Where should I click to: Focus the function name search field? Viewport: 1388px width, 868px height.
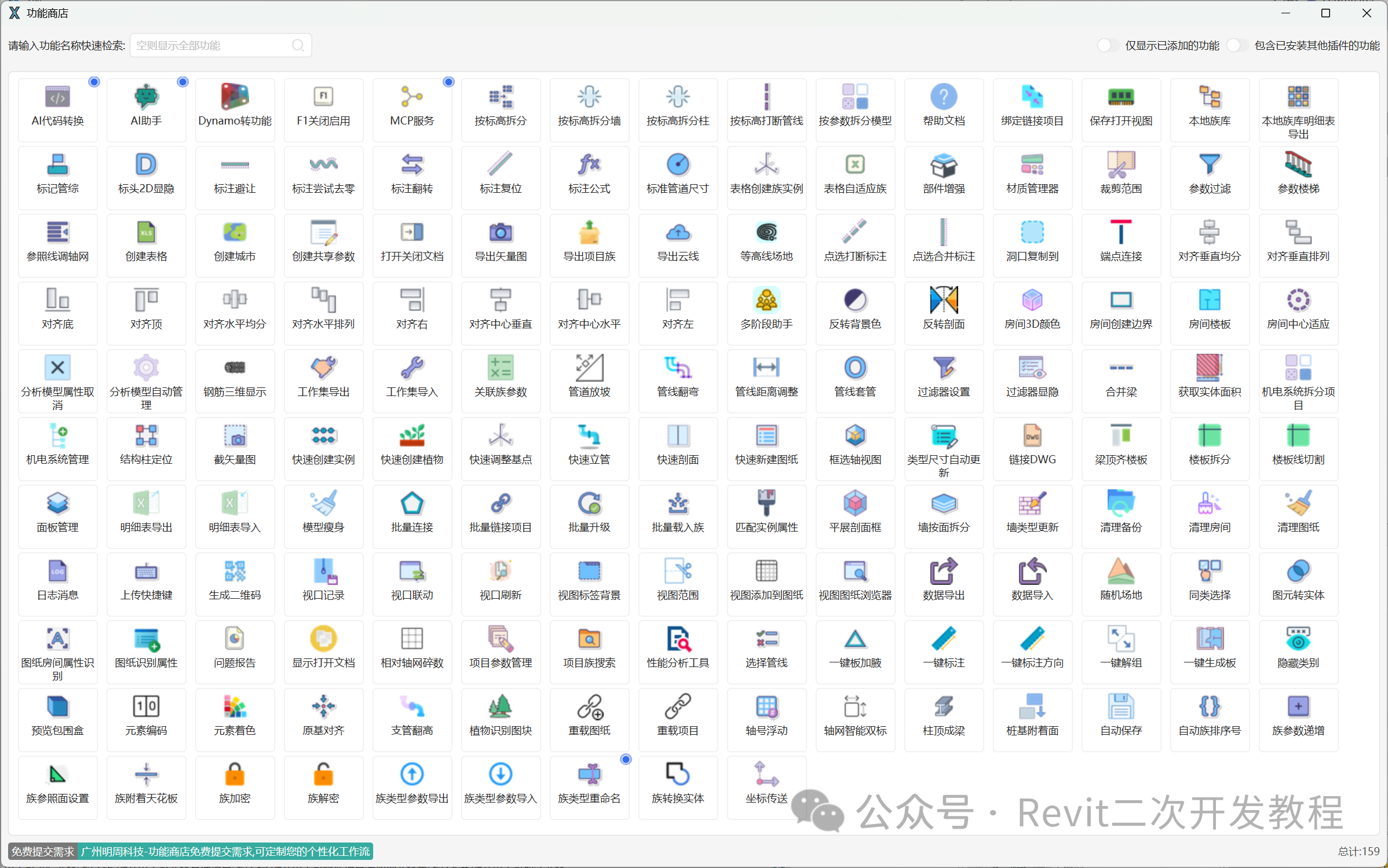coord(211,46)
